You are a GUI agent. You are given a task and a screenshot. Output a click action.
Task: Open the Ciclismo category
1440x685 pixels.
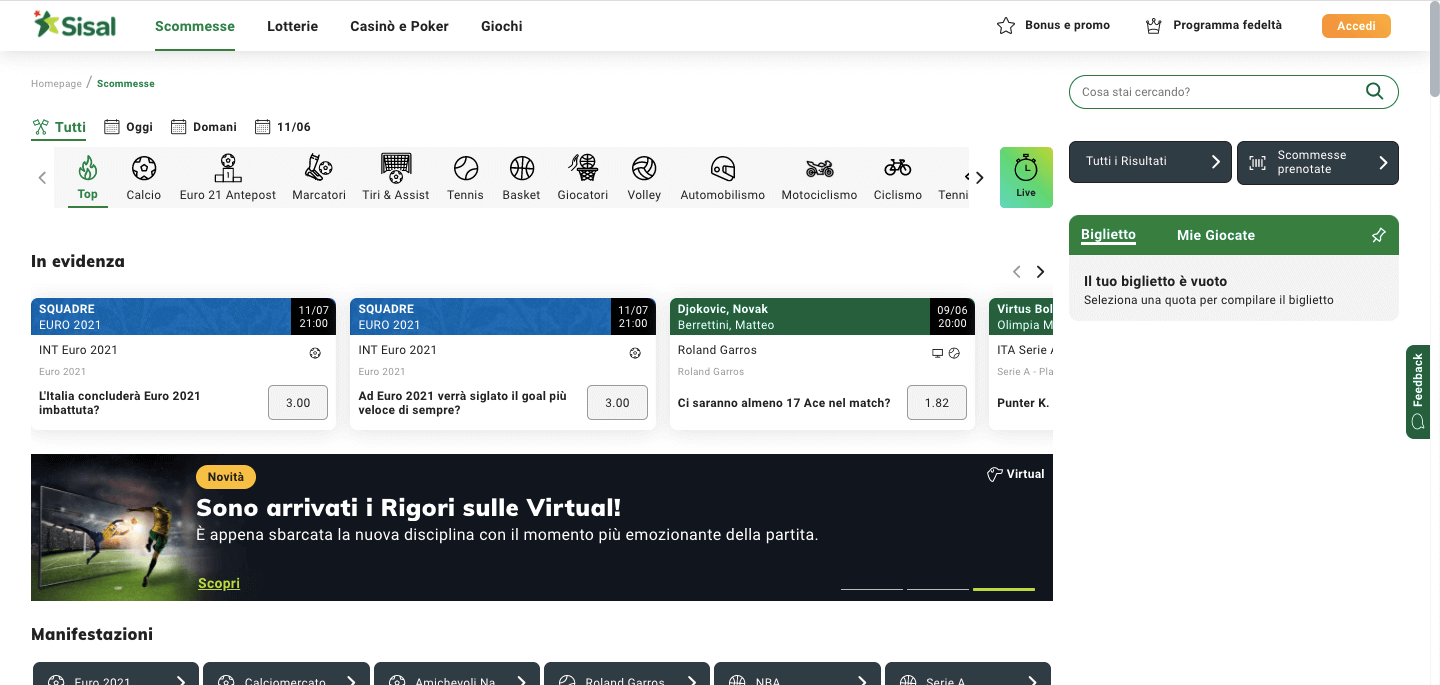tap(898, 178)
